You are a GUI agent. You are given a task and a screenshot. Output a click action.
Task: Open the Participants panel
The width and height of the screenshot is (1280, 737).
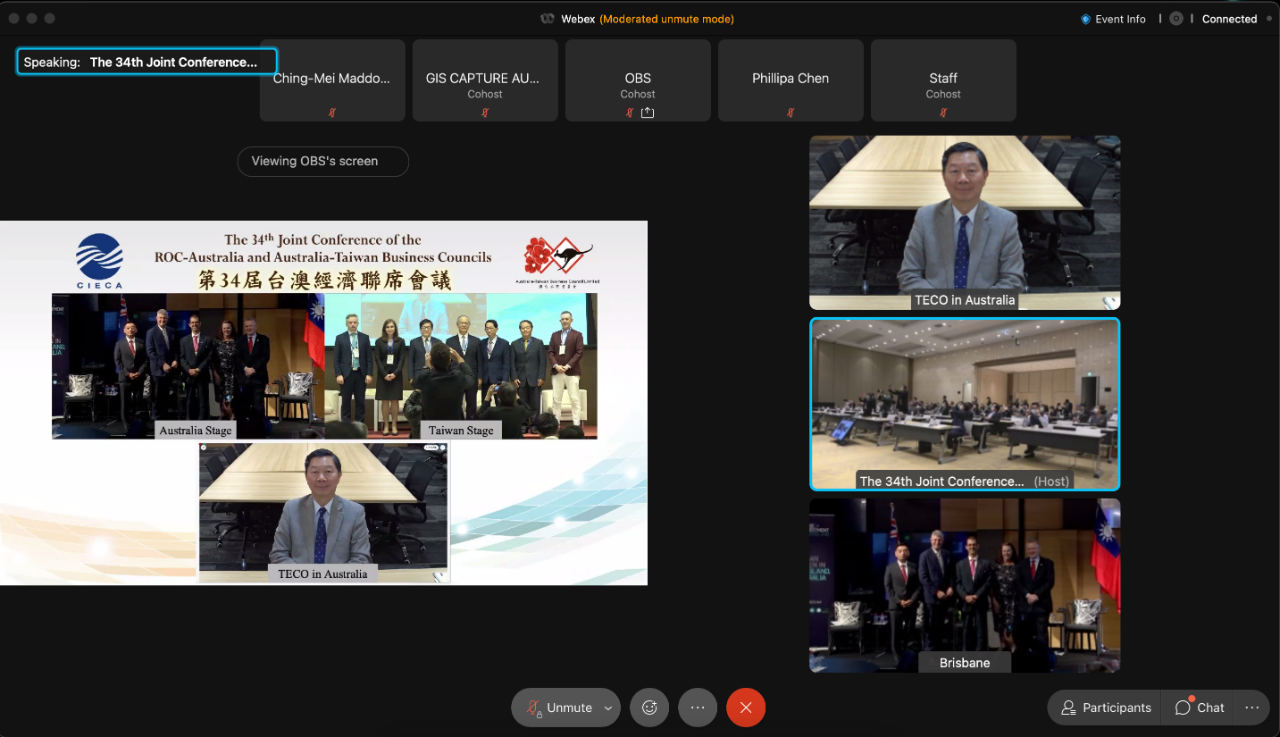pos(1106,708)
